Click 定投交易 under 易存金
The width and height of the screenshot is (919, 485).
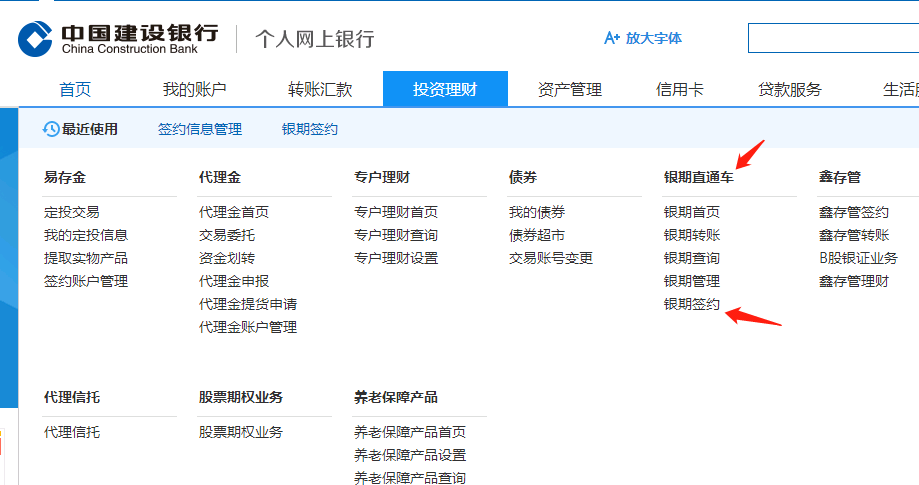click(x=72, y=212)
